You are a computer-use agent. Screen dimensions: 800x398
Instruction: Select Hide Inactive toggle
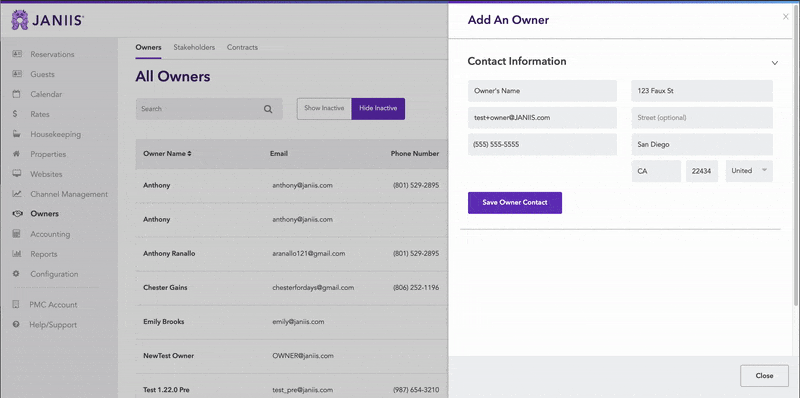(378, 109)
